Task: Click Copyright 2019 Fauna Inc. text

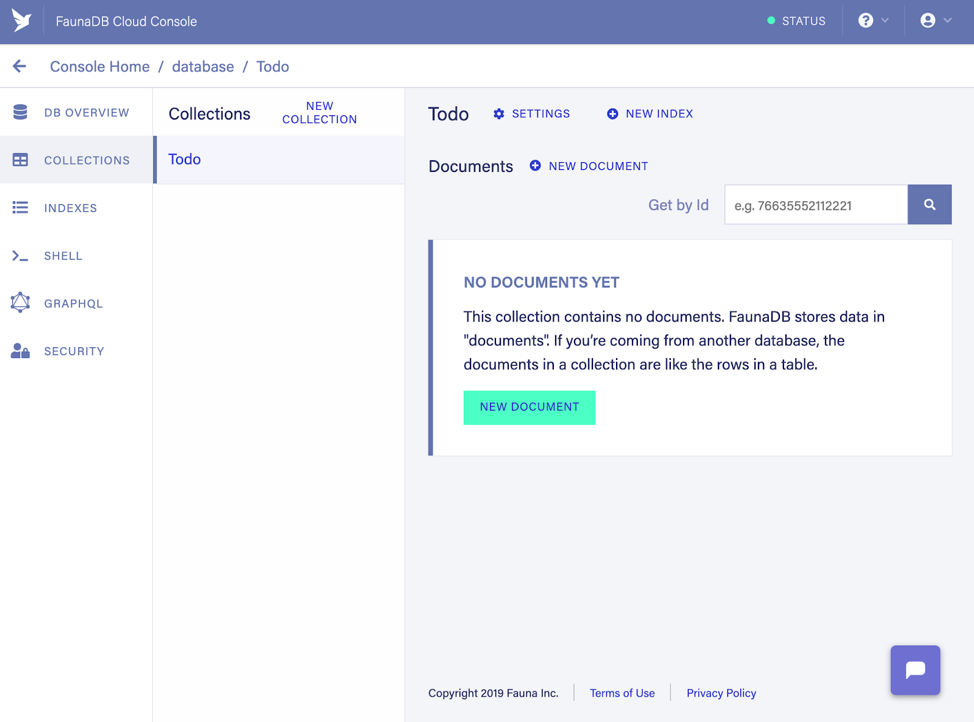Action: click(493, 693)
